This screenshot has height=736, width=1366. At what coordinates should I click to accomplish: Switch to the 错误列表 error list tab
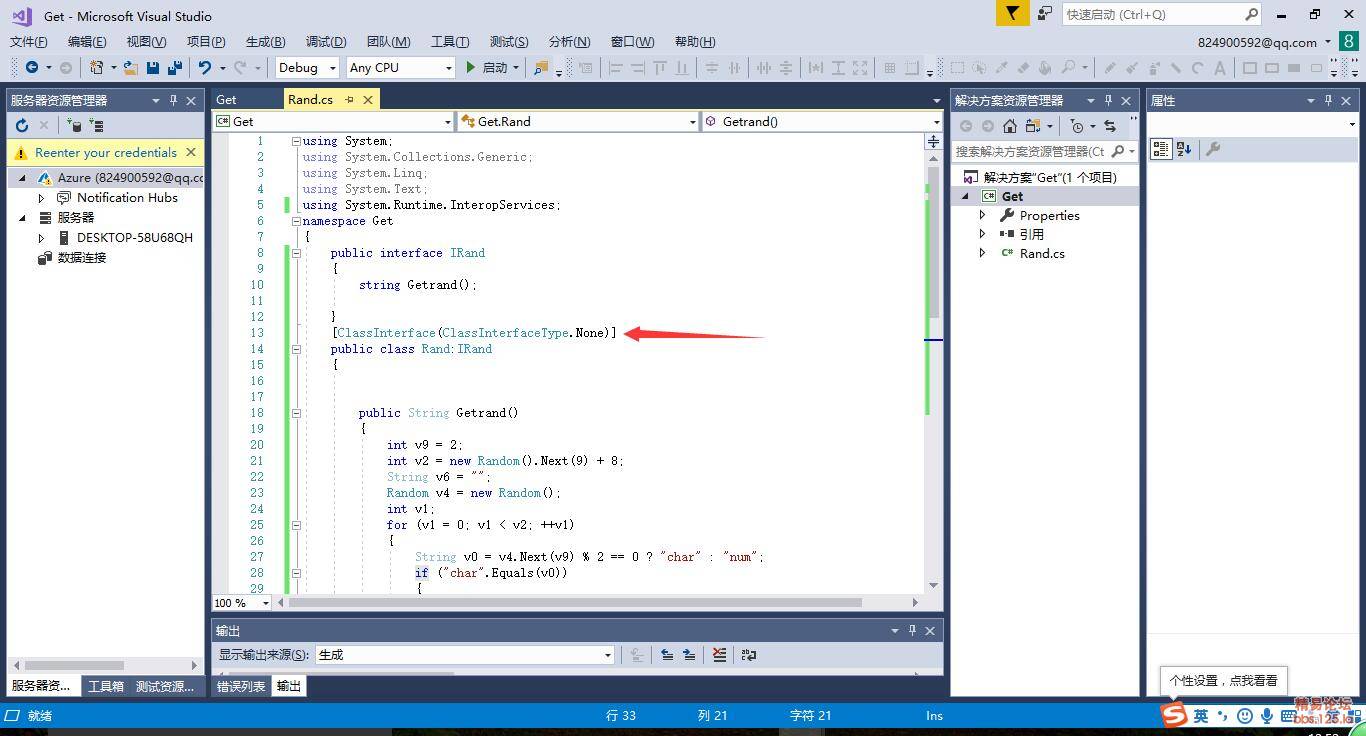241,686
